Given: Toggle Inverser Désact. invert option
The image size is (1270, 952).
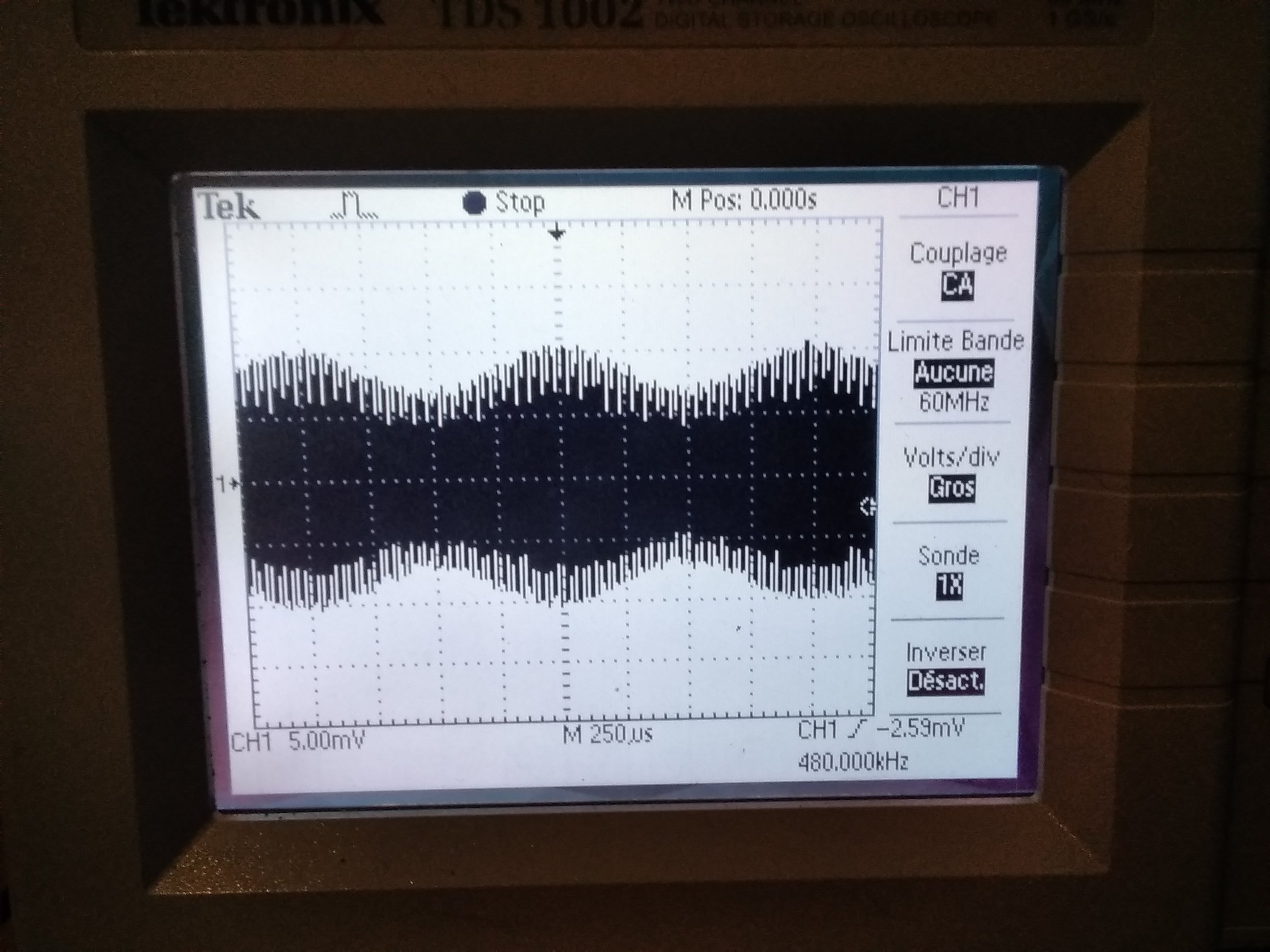Looking at the screenshot, I should click(945, 681).
